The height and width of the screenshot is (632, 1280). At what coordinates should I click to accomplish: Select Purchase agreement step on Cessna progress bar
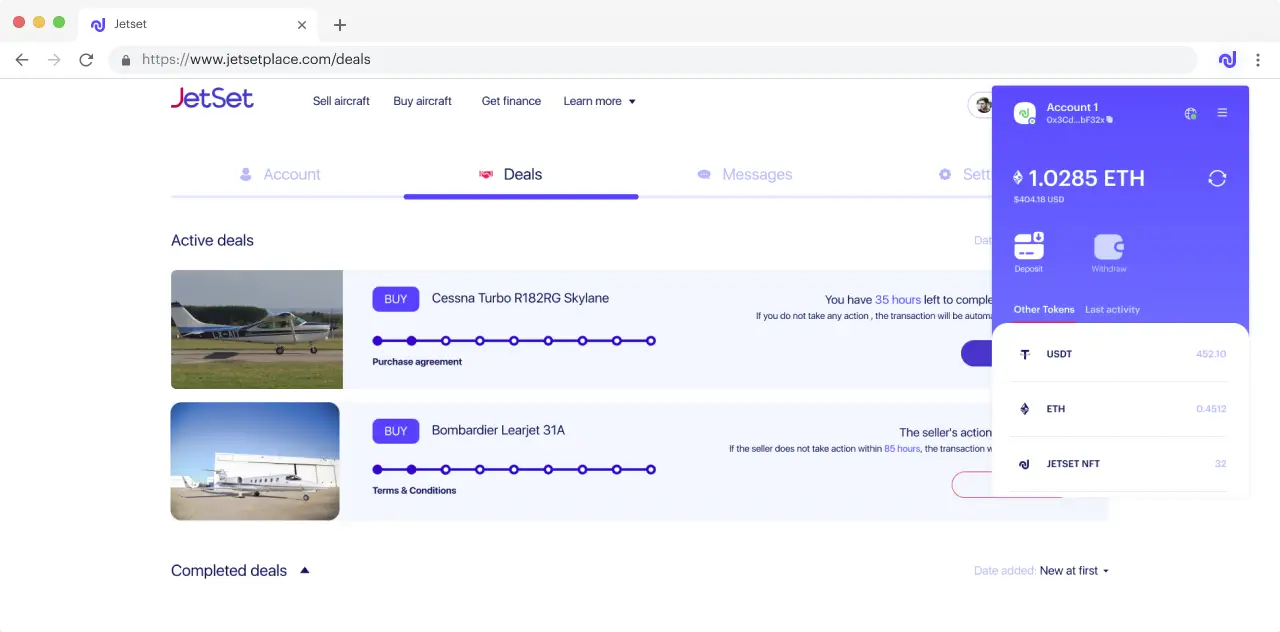click(411, 341)
